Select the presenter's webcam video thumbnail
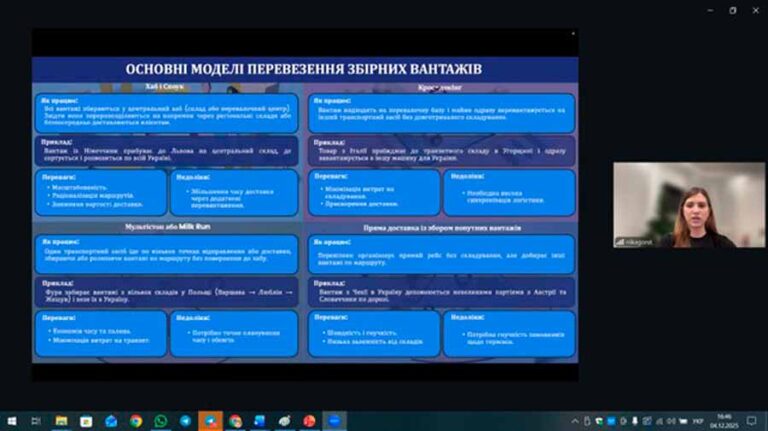 [688, 205]
